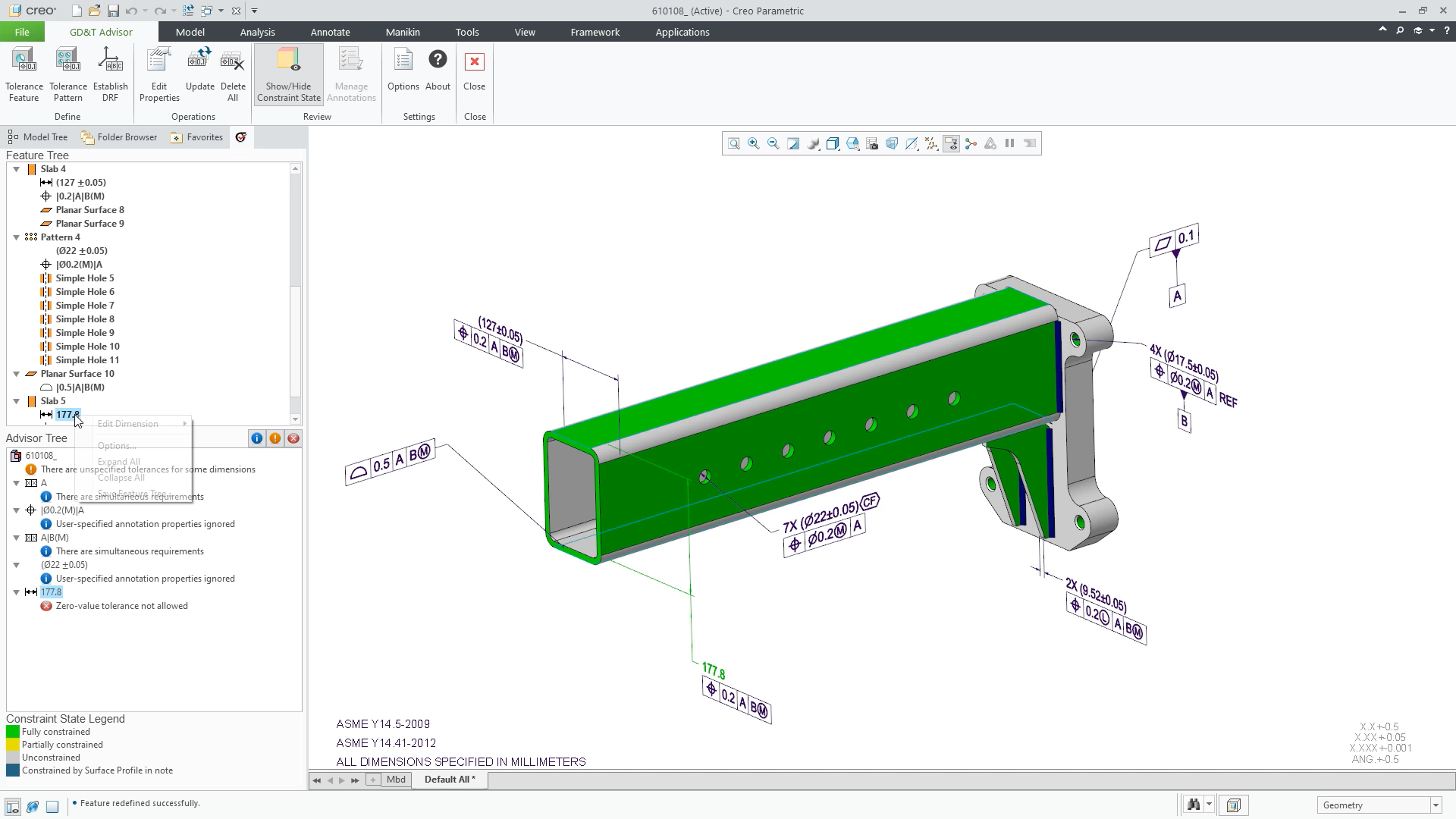The width and height of the screenshot is (1456, 819).
Task: Select the Mbd combination state tab
Action: pos(396,780)
